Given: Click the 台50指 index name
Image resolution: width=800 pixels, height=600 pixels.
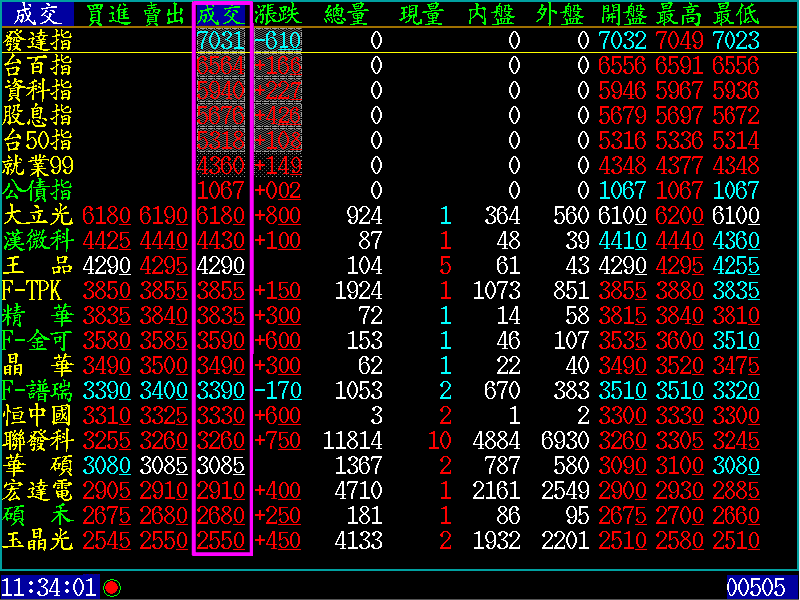Looking at the screenshot, I should click(37, 140).
